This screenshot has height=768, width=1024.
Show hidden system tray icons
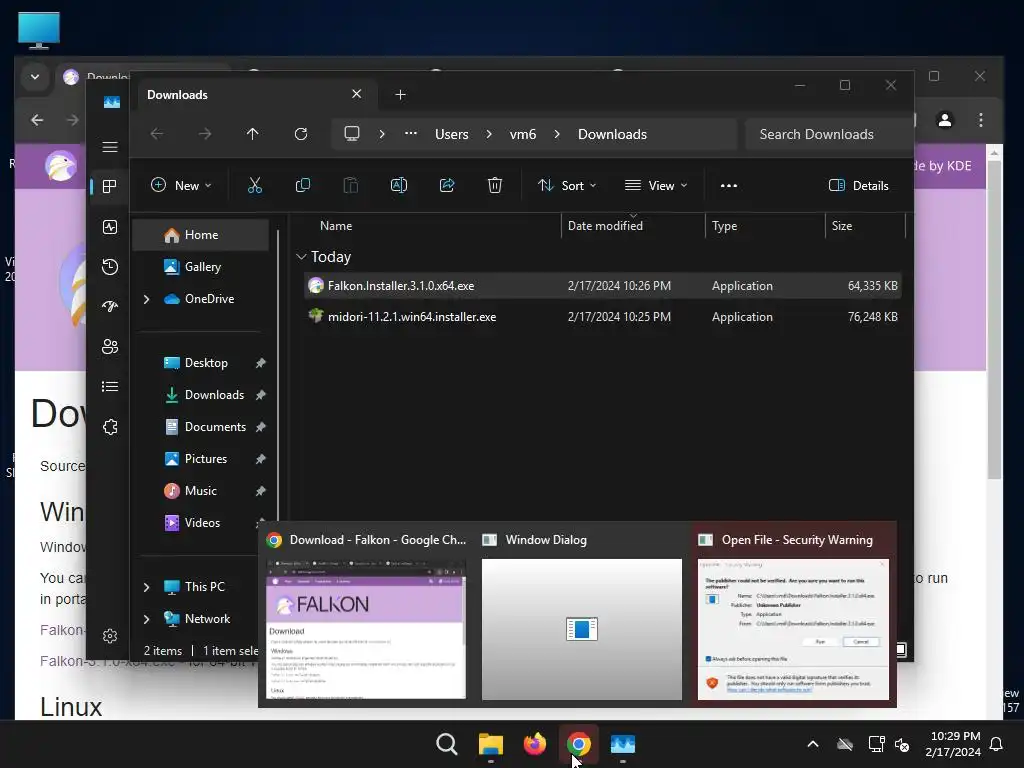813,744
